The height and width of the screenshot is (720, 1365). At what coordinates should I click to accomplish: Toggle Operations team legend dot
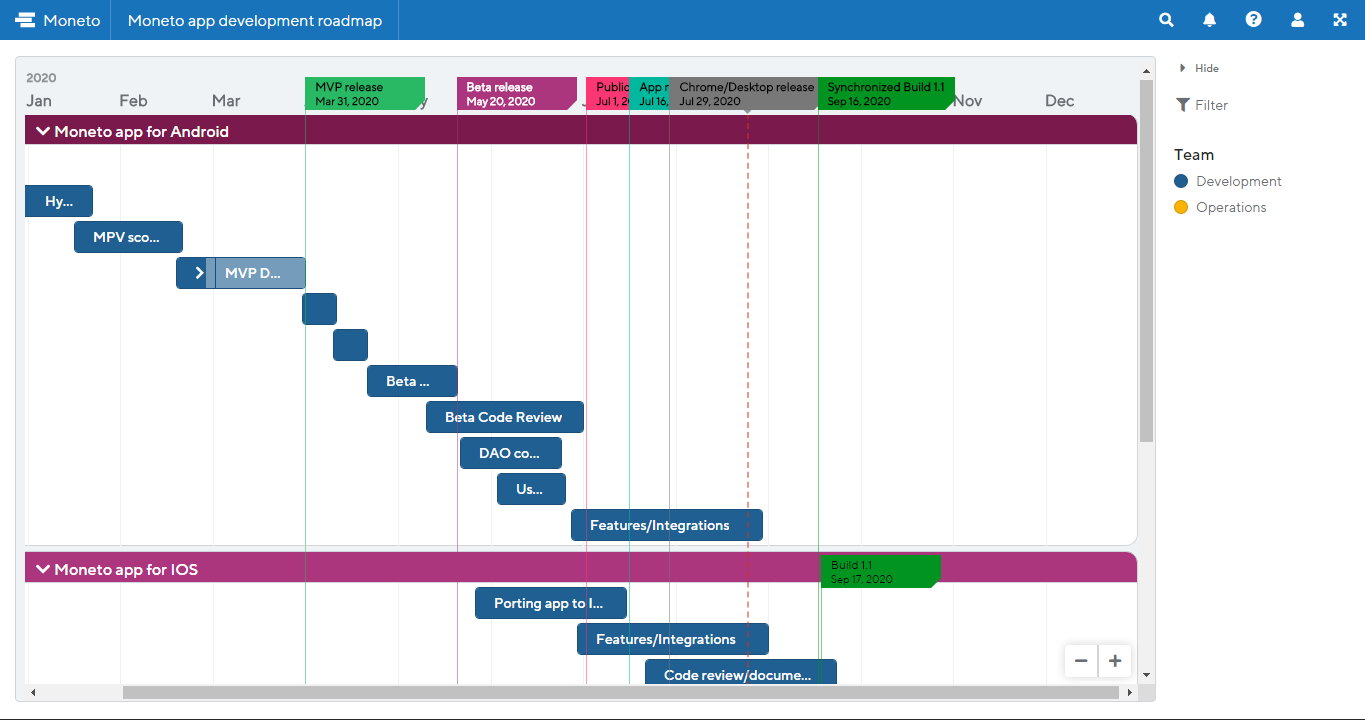click(x=1181, y=207)
